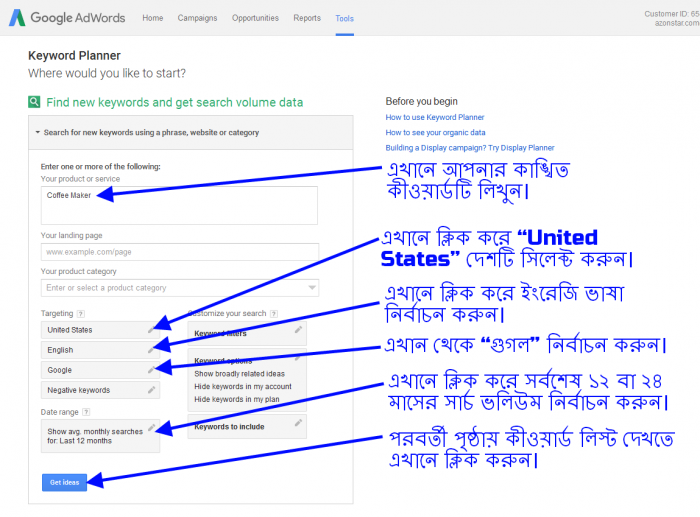Click pencil icon in Date range box
This screenshot has width=700, height=517.
tap(151, 428)
